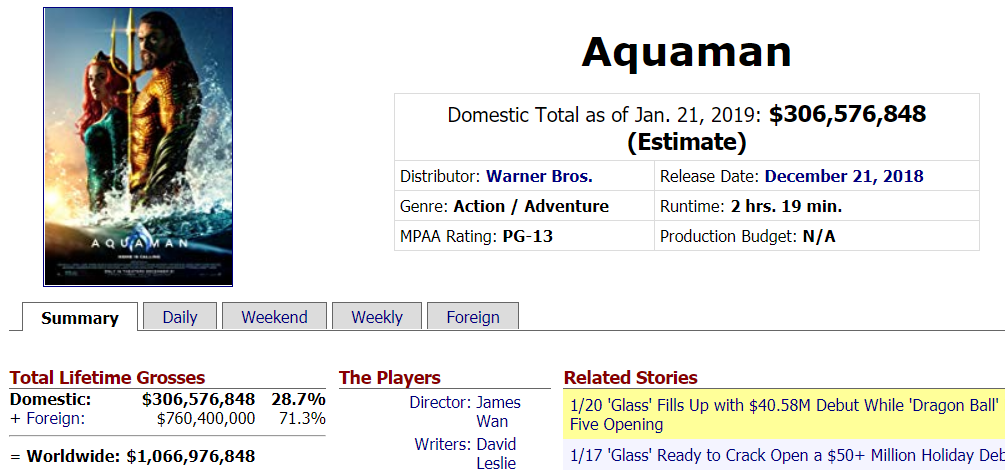Click the Worldwide total $1,066,976,848 figure

[190, 457]
